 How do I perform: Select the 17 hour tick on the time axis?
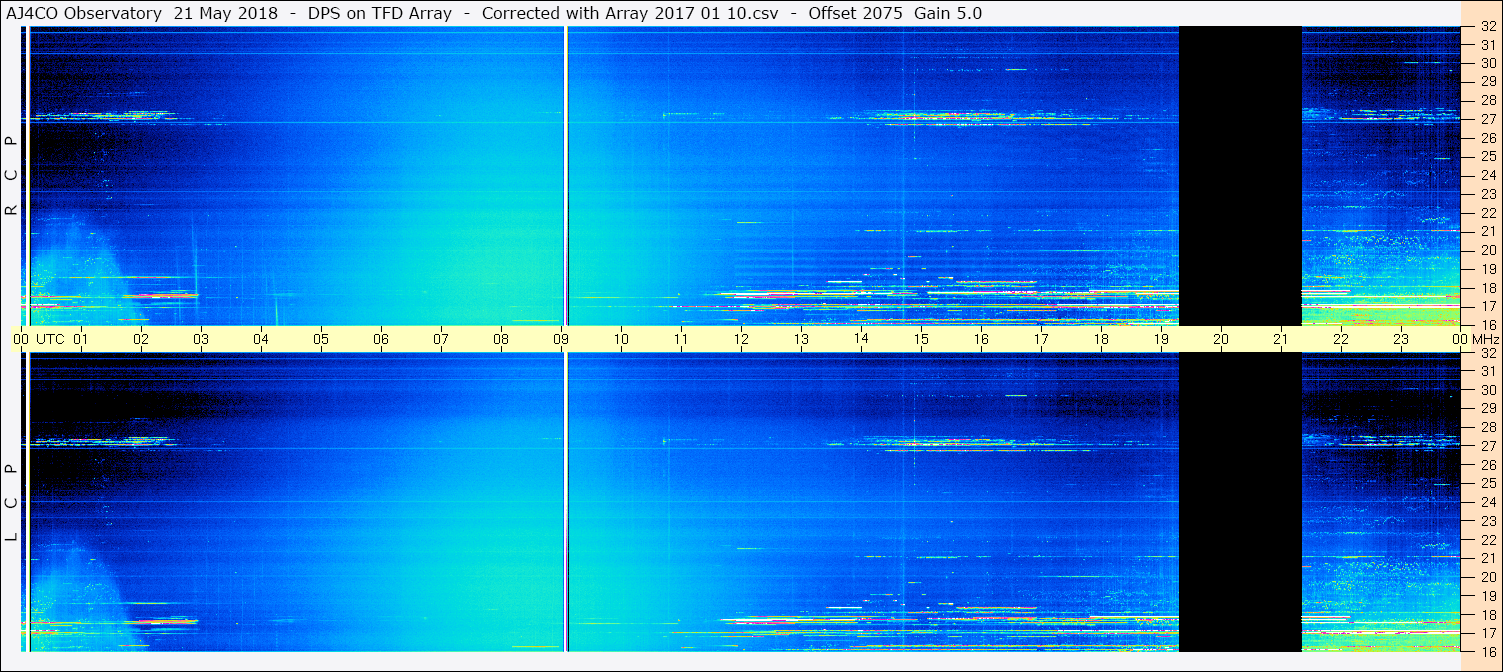pyautogui.click(x=1041, y=339)
